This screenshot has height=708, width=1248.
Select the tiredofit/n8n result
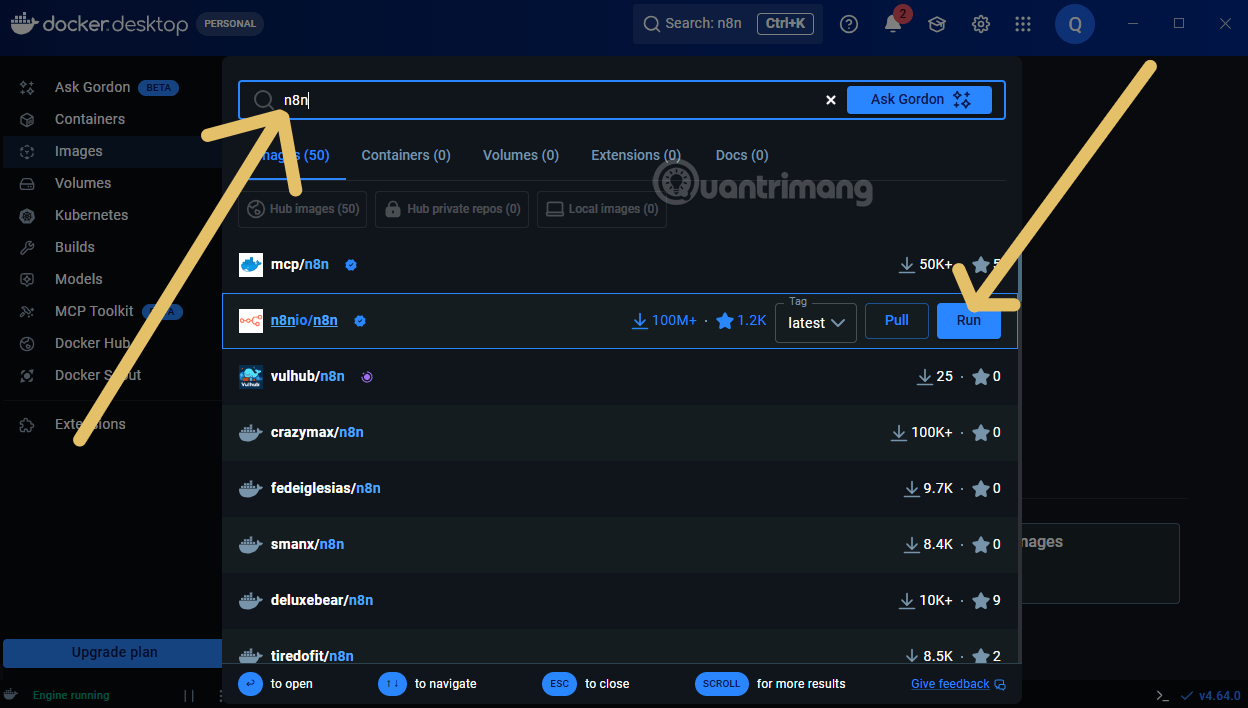click(x=620, y=648)
